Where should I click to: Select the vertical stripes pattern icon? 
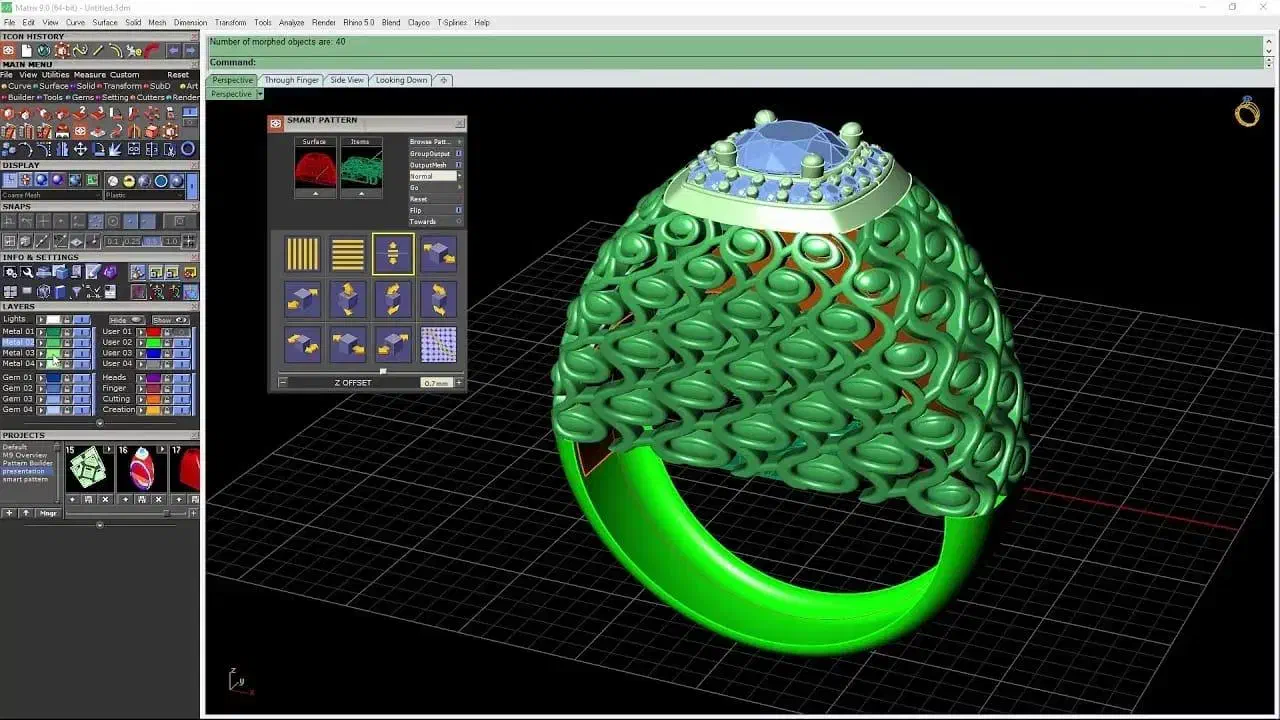[x=302, y=254]
